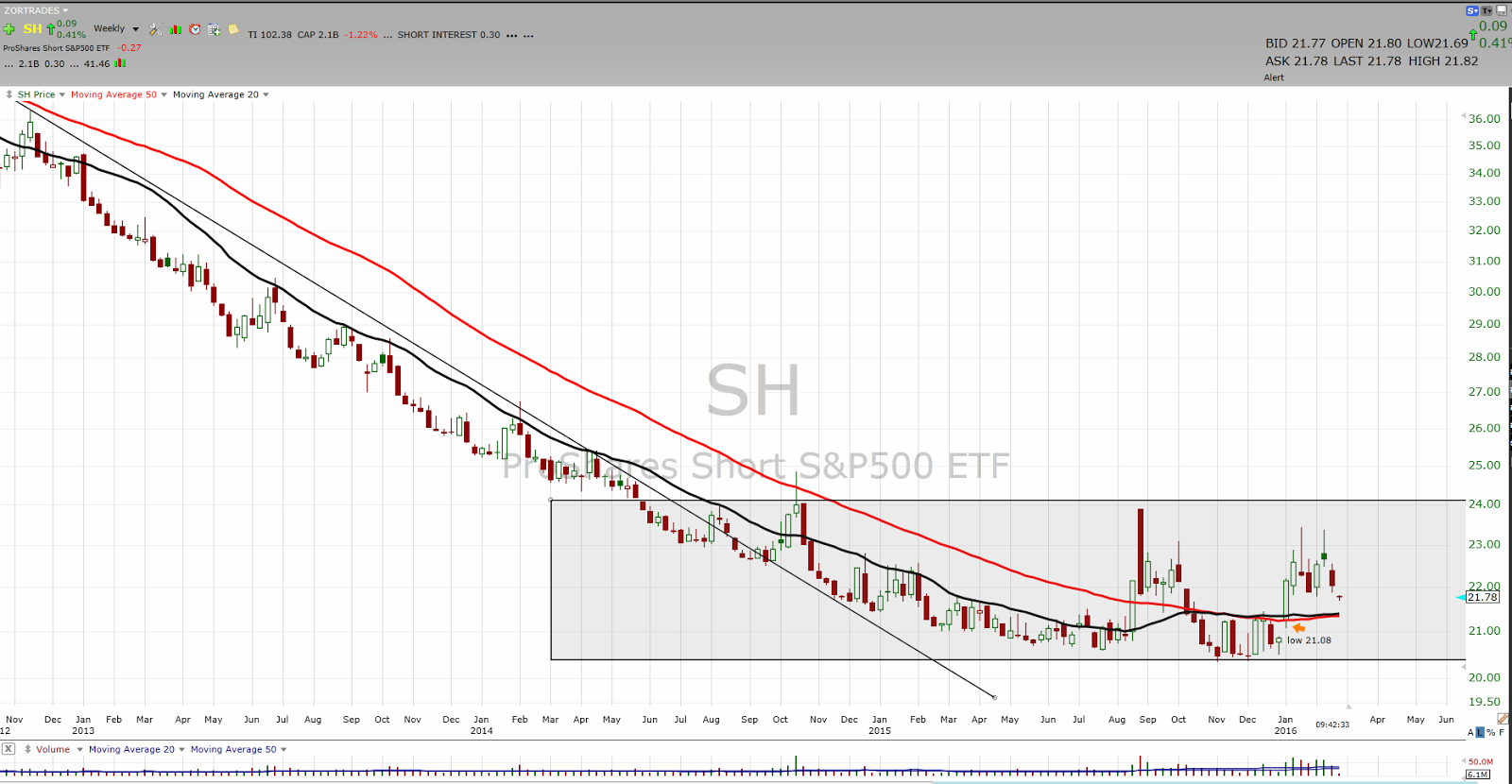Image resolution: width=1512 pixels, height=784 pixels.
Task: Select the % percent scale option
Action: (1490, 732)
